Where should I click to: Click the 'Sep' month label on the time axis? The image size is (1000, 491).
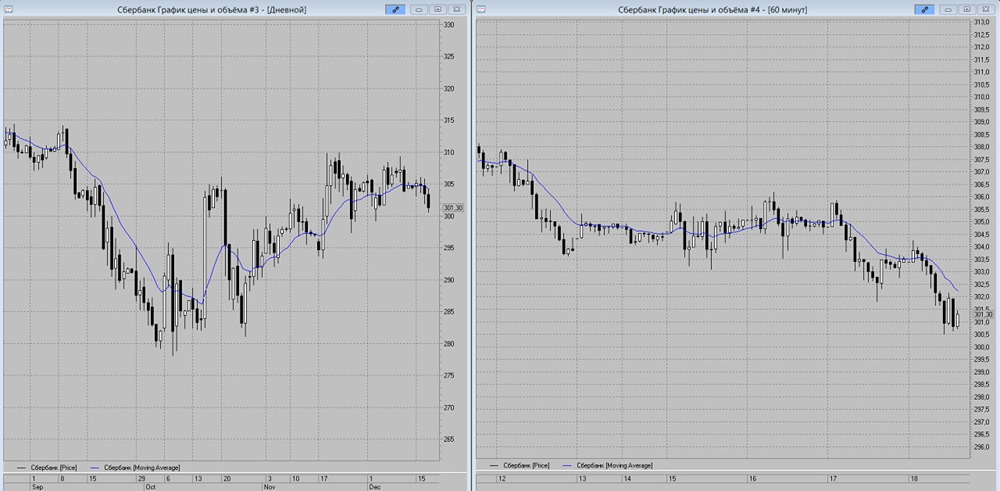pyautogui.click(x=36, y=487)
